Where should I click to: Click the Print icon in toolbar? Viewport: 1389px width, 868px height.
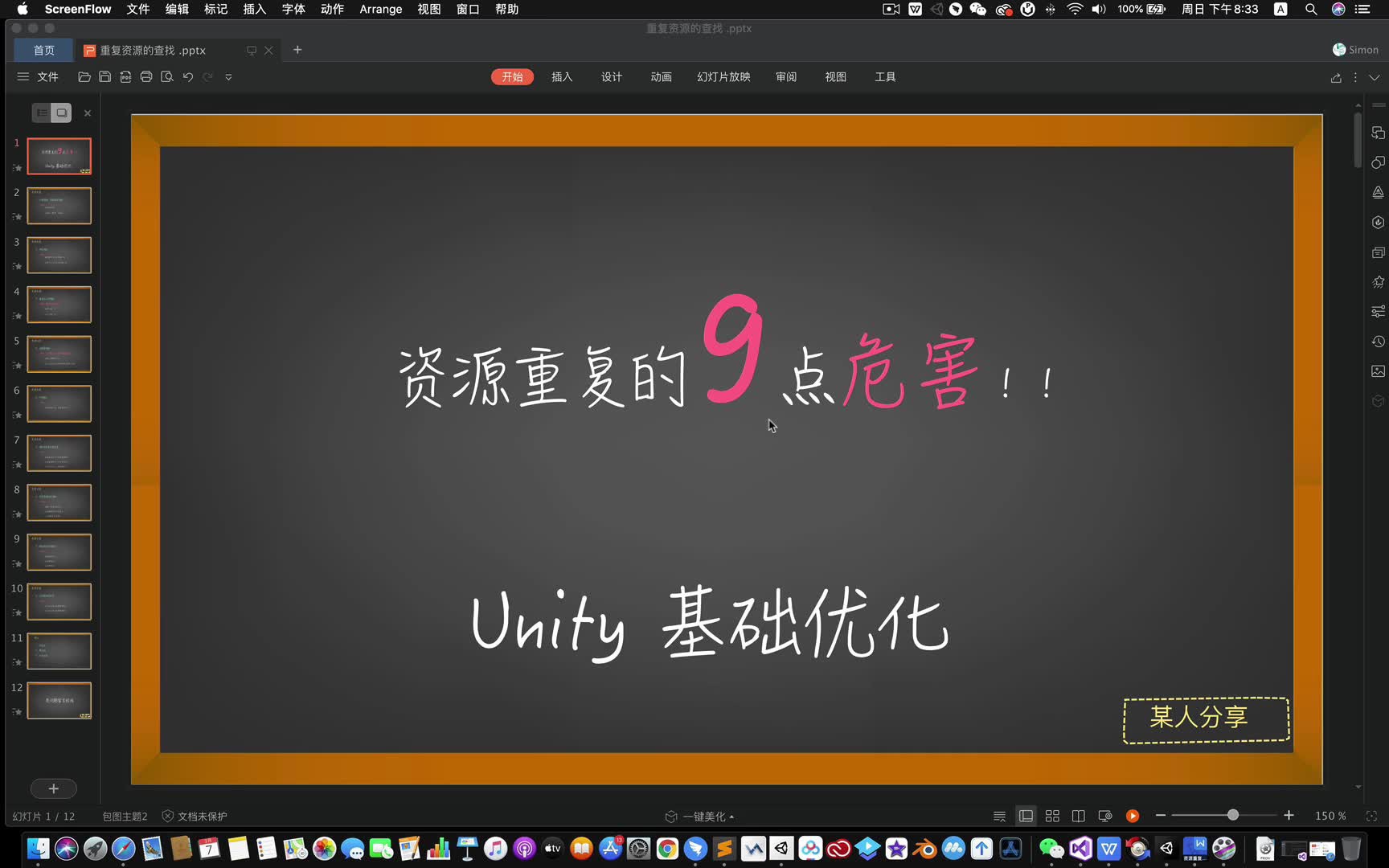(x=146, y=77)
